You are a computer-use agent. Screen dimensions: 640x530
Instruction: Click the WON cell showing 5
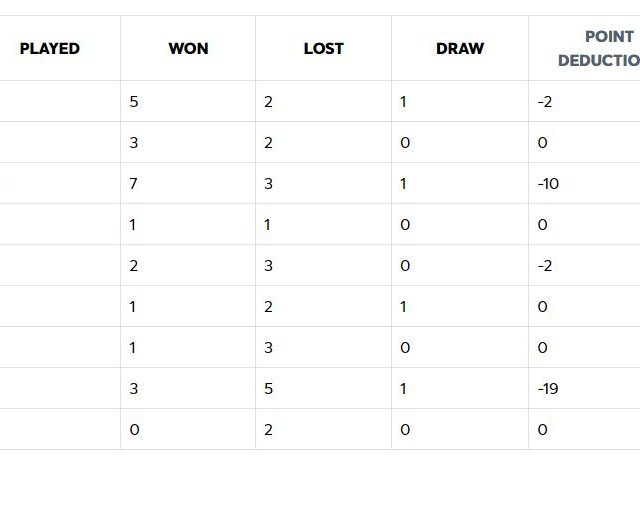pyautogui.click(x=134, y=102)
